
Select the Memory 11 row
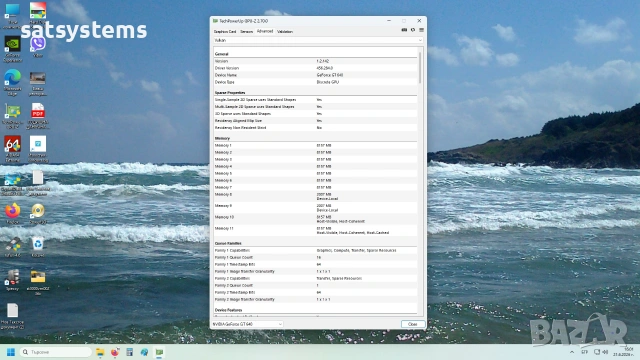pyautogui.click(x=316, y=230)
